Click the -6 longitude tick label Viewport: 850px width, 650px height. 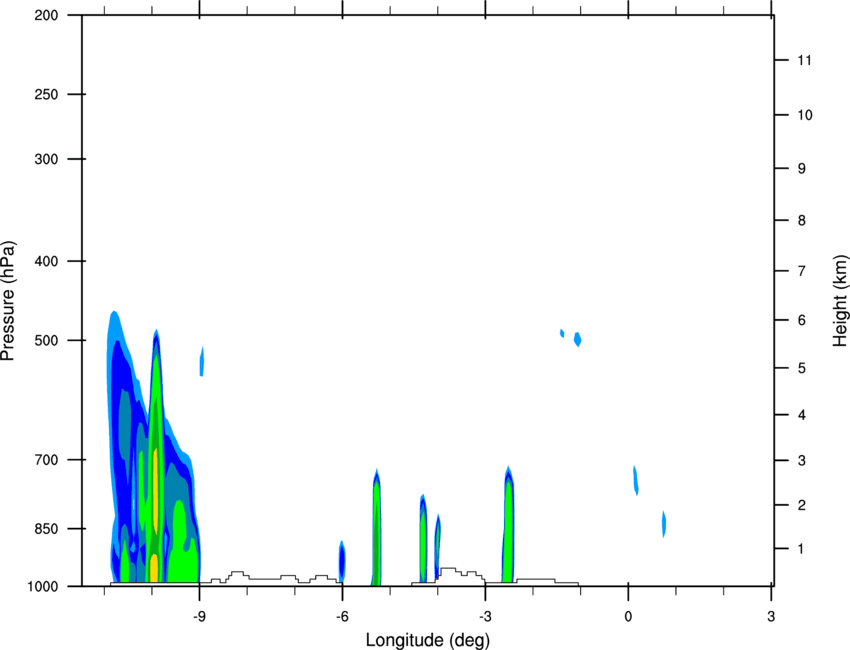coord(342,617)
